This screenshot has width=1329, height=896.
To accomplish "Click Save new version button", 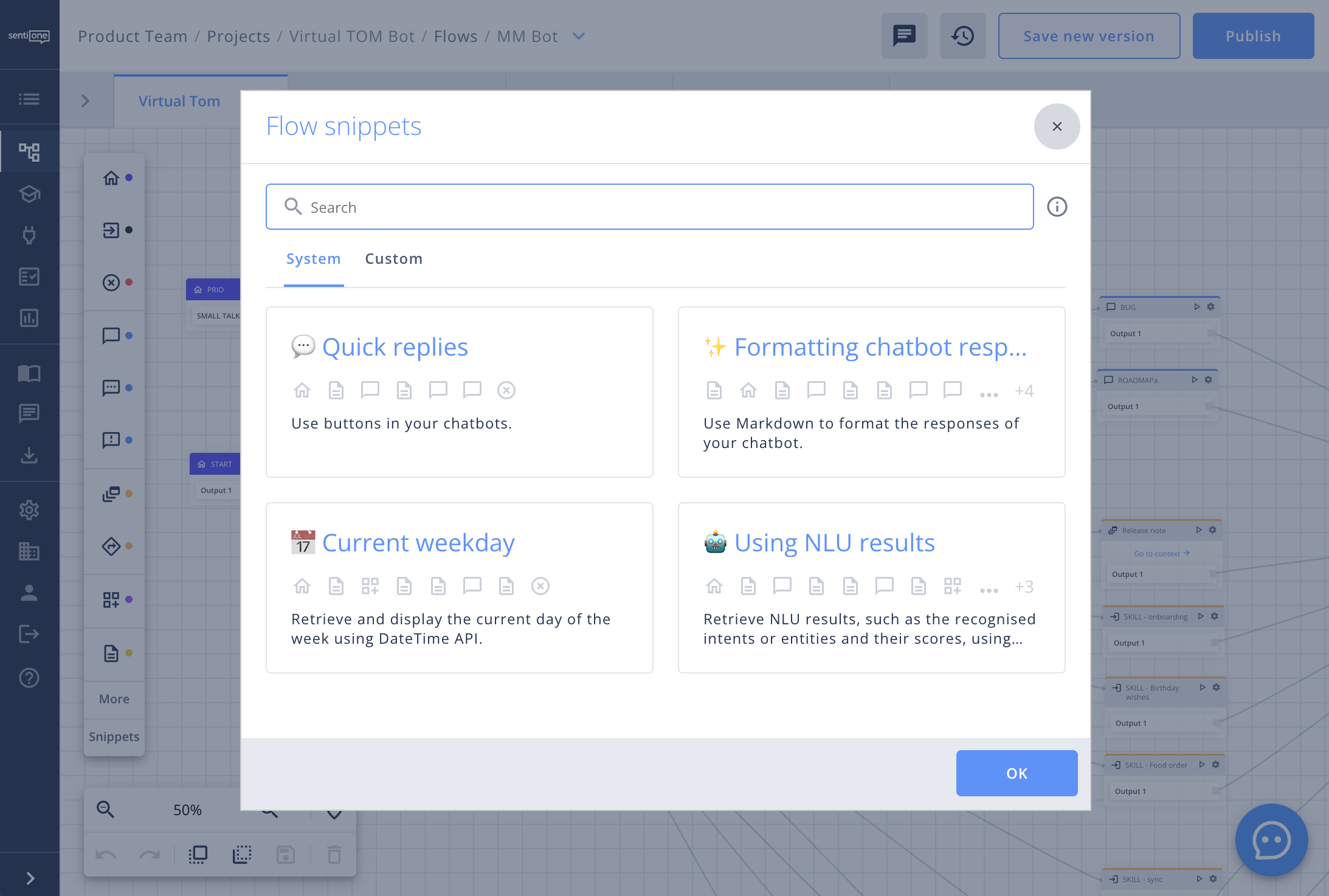I will coord(1088,36).
